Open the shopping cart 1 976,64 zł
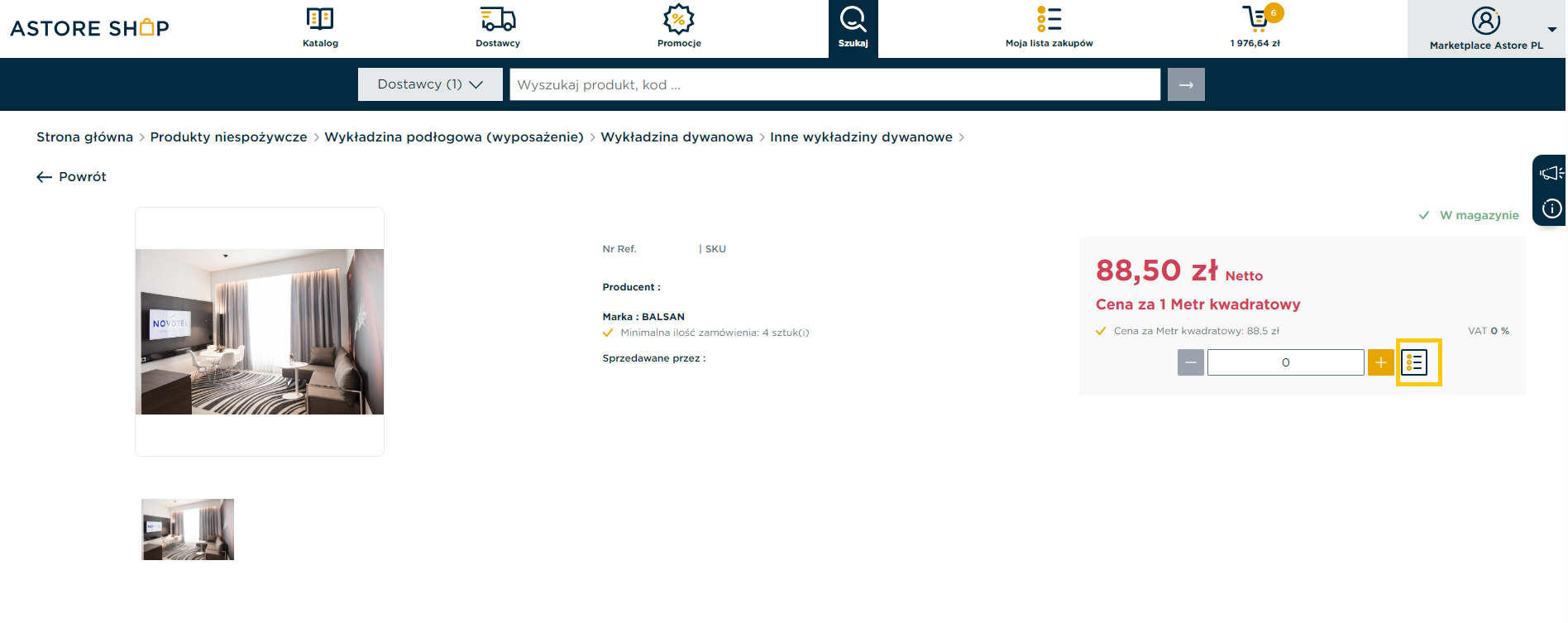The image size is (1568, 623). (1255, 27)
